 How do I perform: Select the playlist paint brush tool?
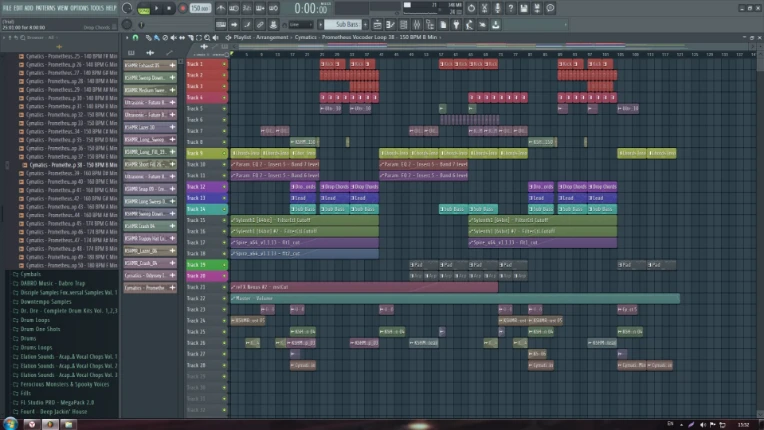[156, 37]
